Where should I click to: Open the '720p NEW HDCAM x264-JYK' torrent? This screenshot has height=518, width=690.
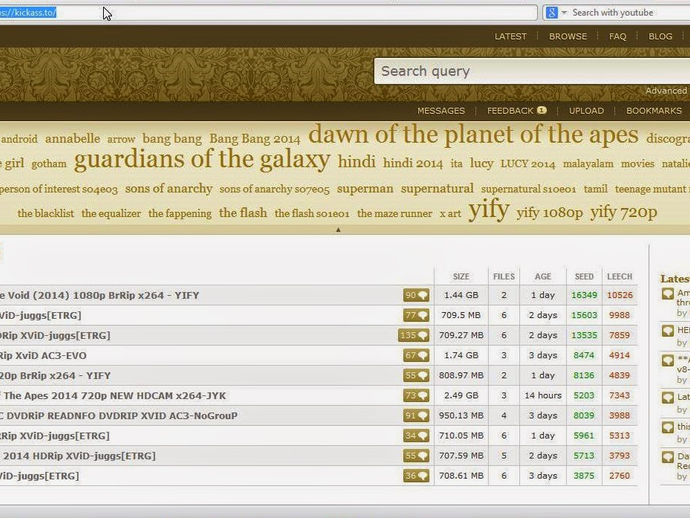pos(113,396)
